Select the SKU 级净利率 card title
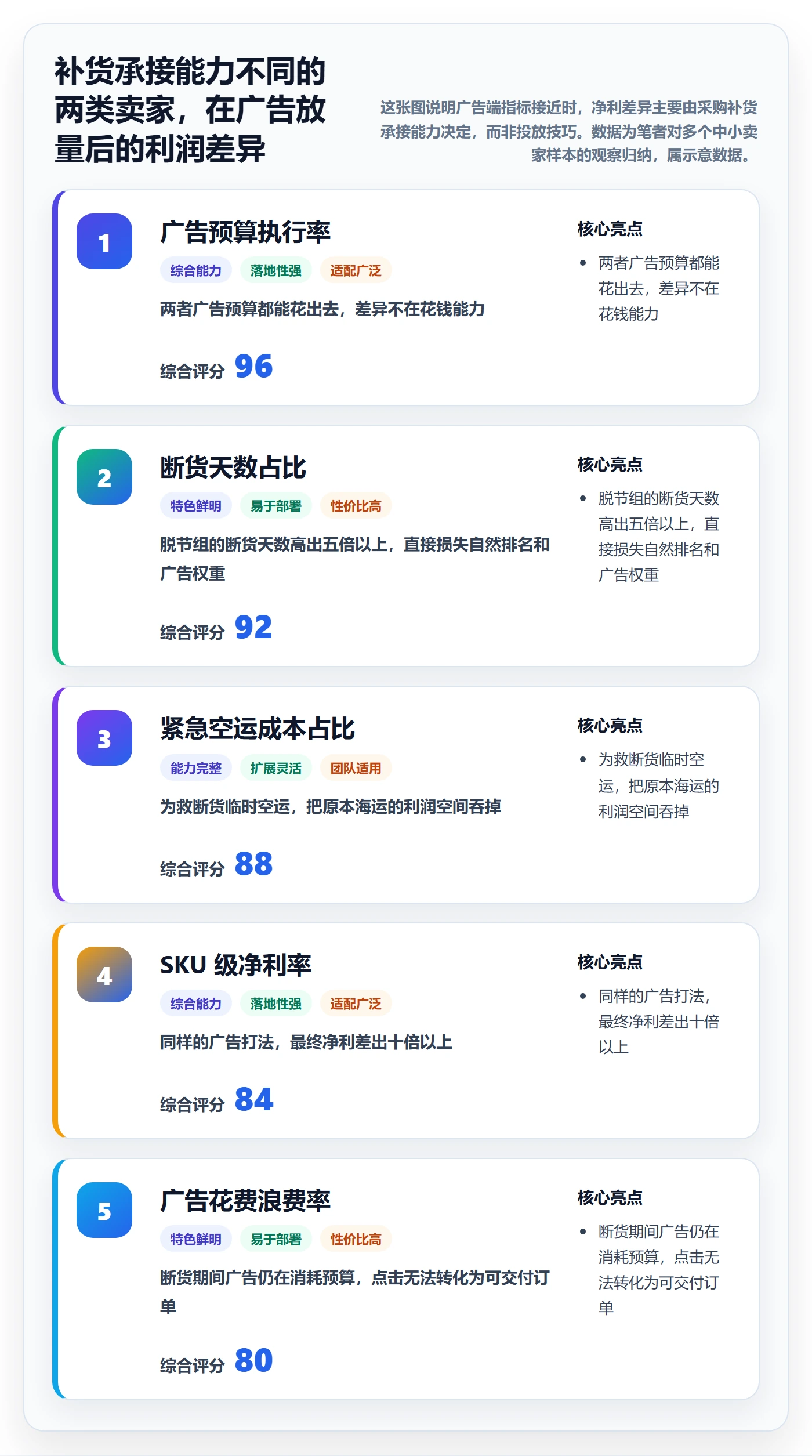Image resolution: width=812 pixels, height=1456 pixels. pyautogui.click(x=236, y=965)
